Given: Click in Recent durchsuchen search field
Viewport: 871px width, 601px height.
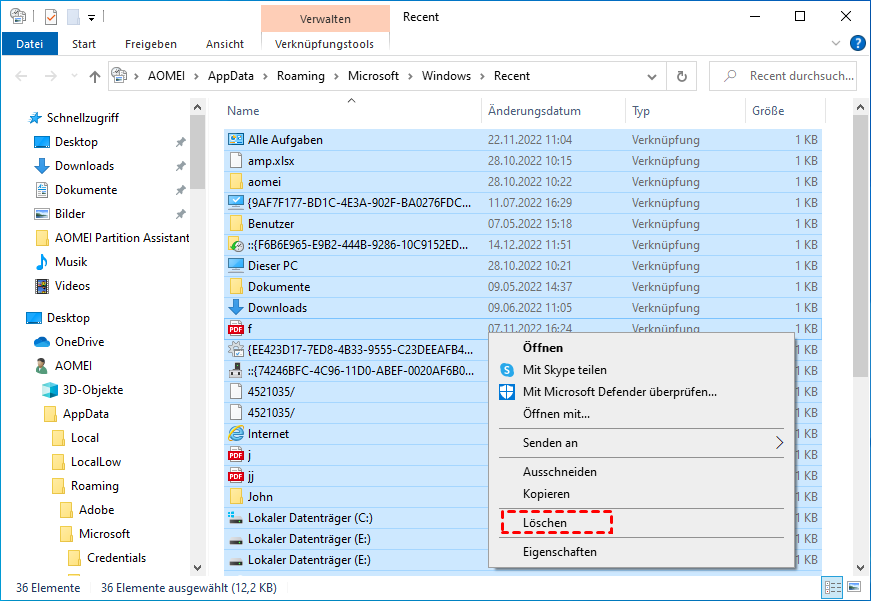Looking at the screenshot, I should [x=783, y=76].
